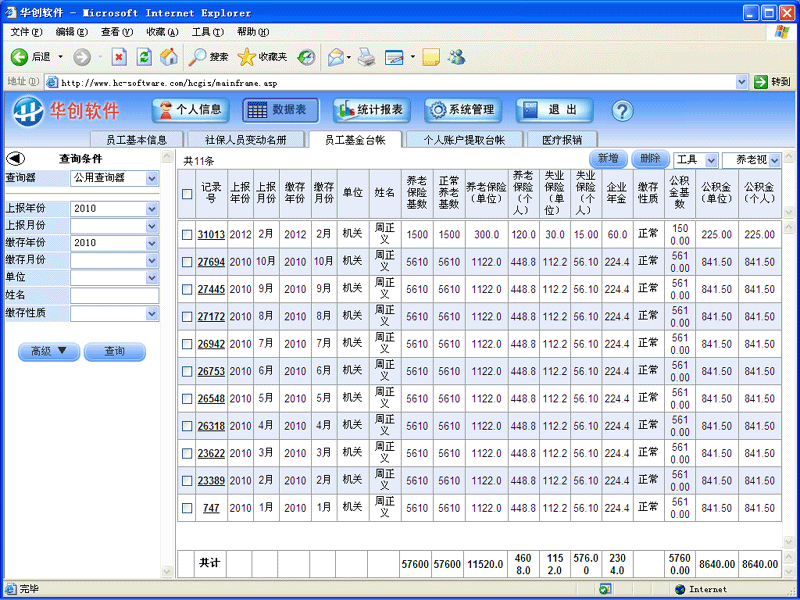The height and width of the screenshot is (600, 800).
Task: Open the IE History toolbar icon
Action: click(x=305, y=57)
